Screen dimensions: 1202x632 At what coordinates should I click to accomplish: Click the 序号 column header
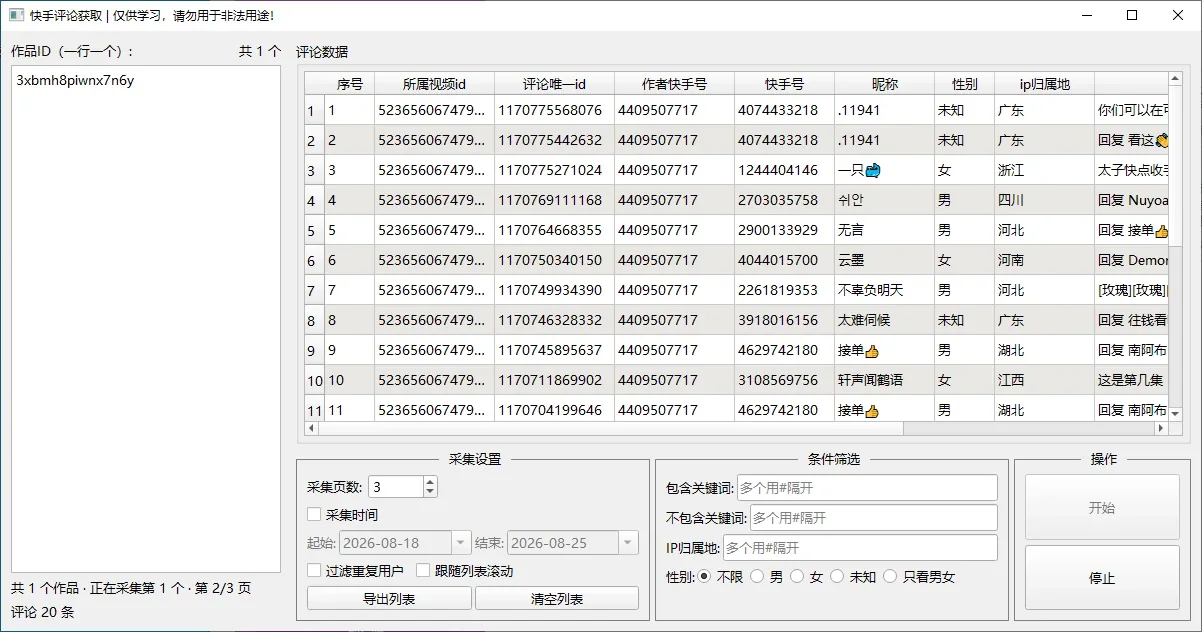[350, 84]
